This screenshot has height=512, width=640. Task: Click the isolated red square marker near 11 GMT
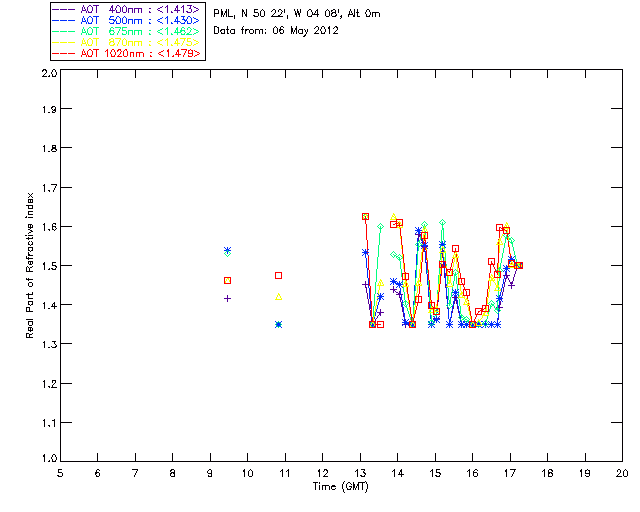coord(278,276)
